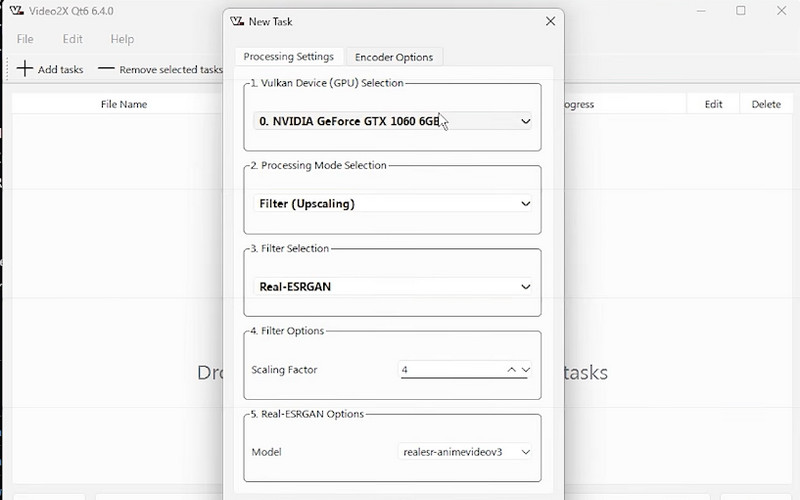Expand the Real-ESRGAN Model dropdown
Viewport: 800px width, 500px height.
click(465, 452)
